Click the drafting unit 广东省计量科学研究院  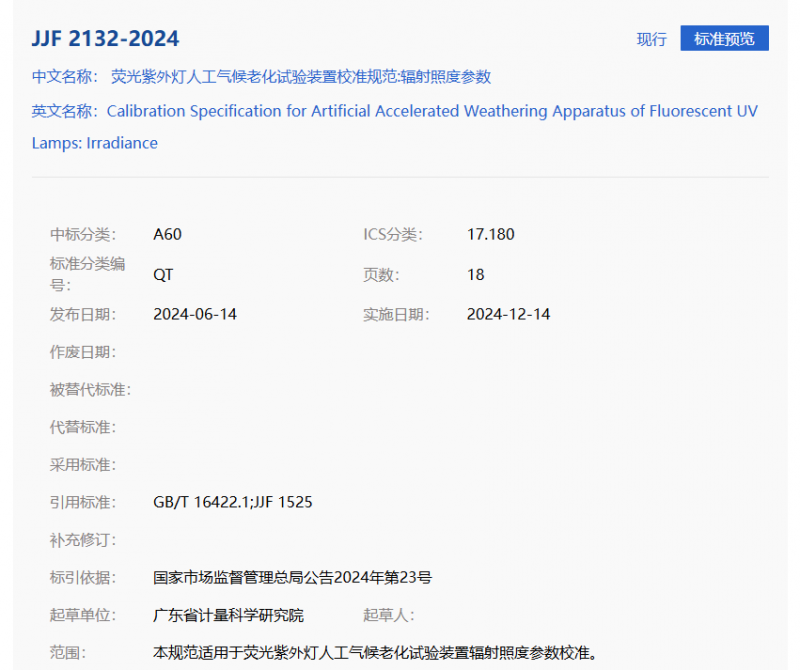(228, 615)
